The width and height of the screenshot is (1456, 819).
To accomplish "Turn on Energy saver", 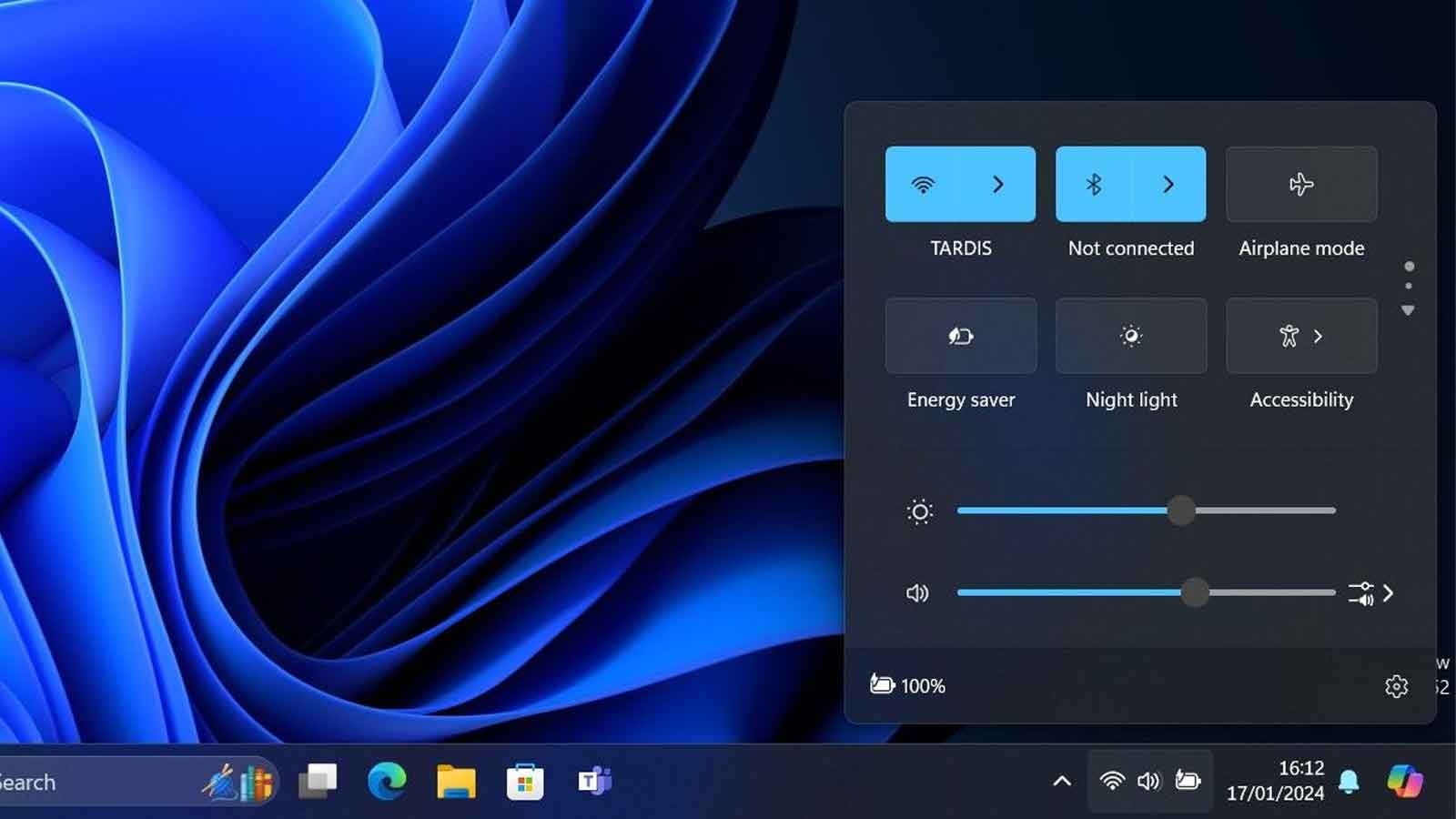I will (960, 336).
